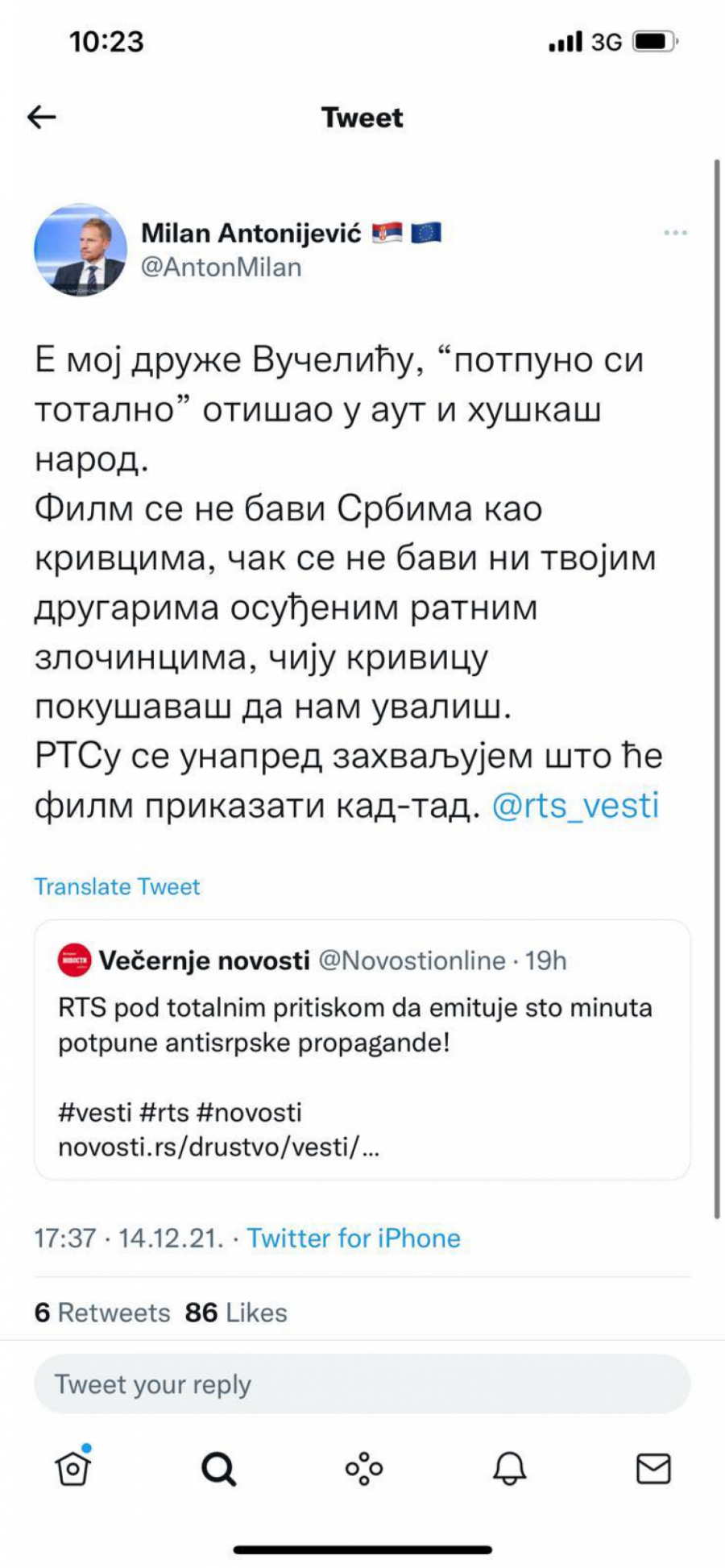Open the Notifications bell icon
This screenshot has width=725, height=1568.
click(509, 1469)
